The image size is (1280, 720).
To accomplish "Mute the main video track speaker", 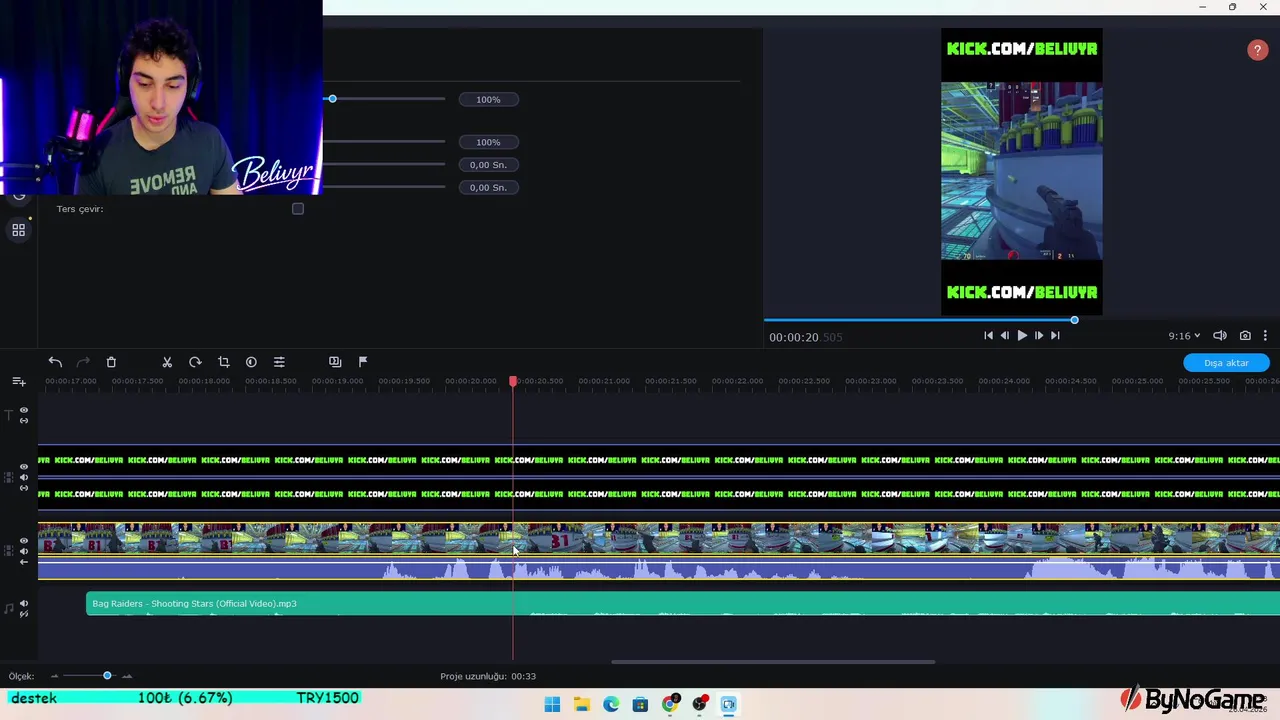I will (24, 552).
